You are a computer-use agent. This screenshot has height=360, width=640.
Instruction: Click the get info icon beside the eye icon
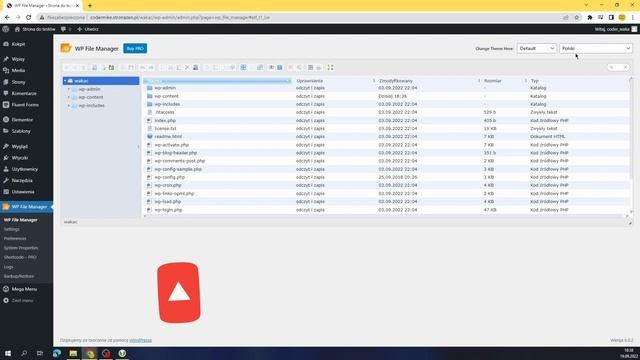coord(280,67)
